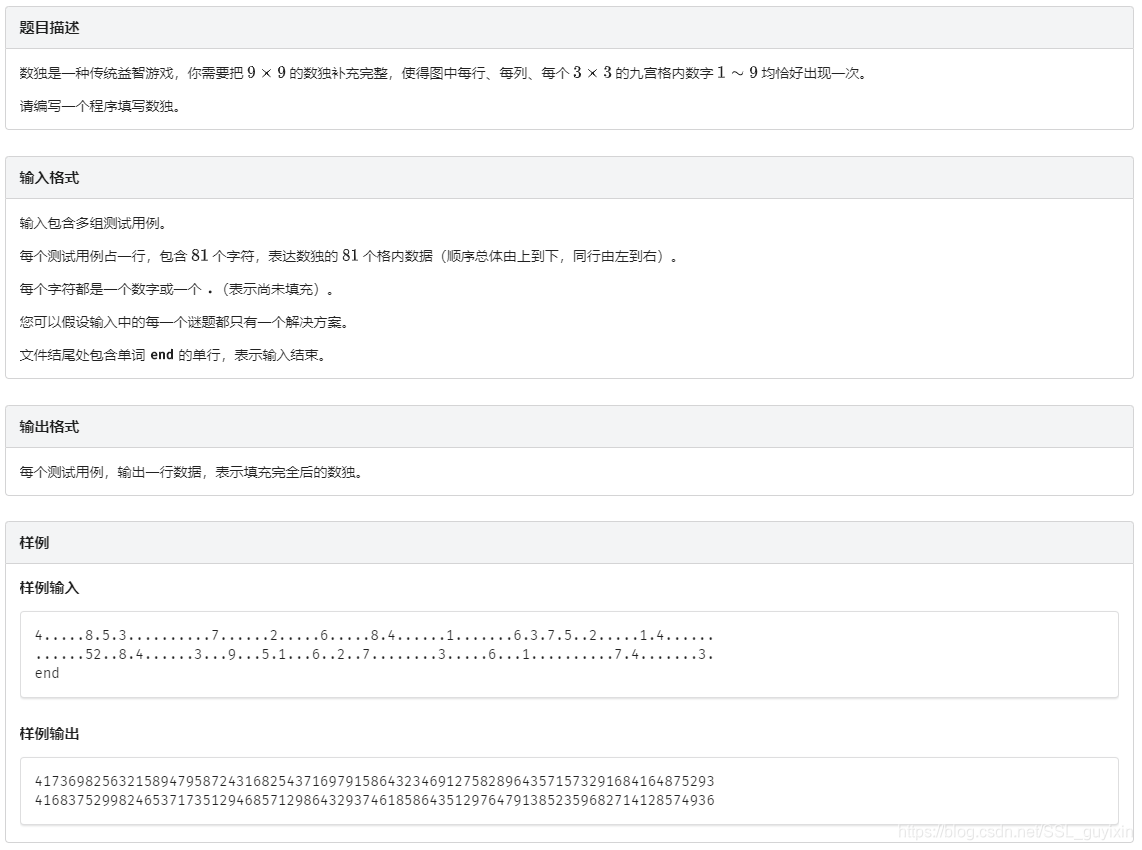The image size is (1142, 850).
Task: Click the first sample output line starting 417369825
Action: pyautogui.click(x=374, y=781)
